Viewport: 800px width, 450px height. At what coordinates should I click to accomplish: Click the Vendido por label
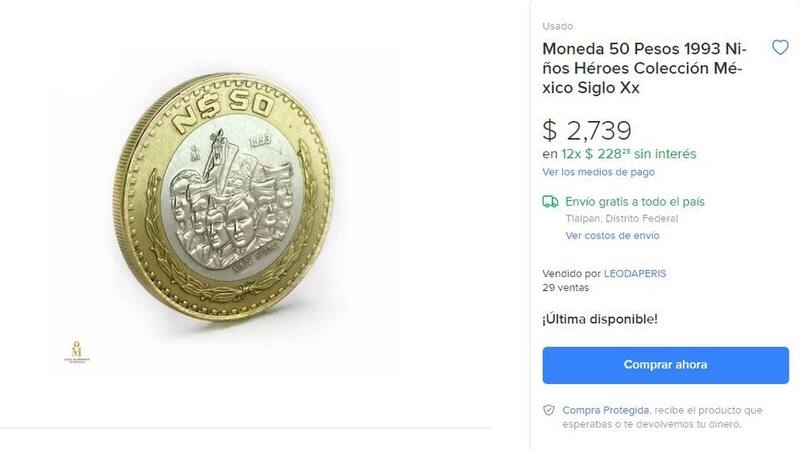572,272
